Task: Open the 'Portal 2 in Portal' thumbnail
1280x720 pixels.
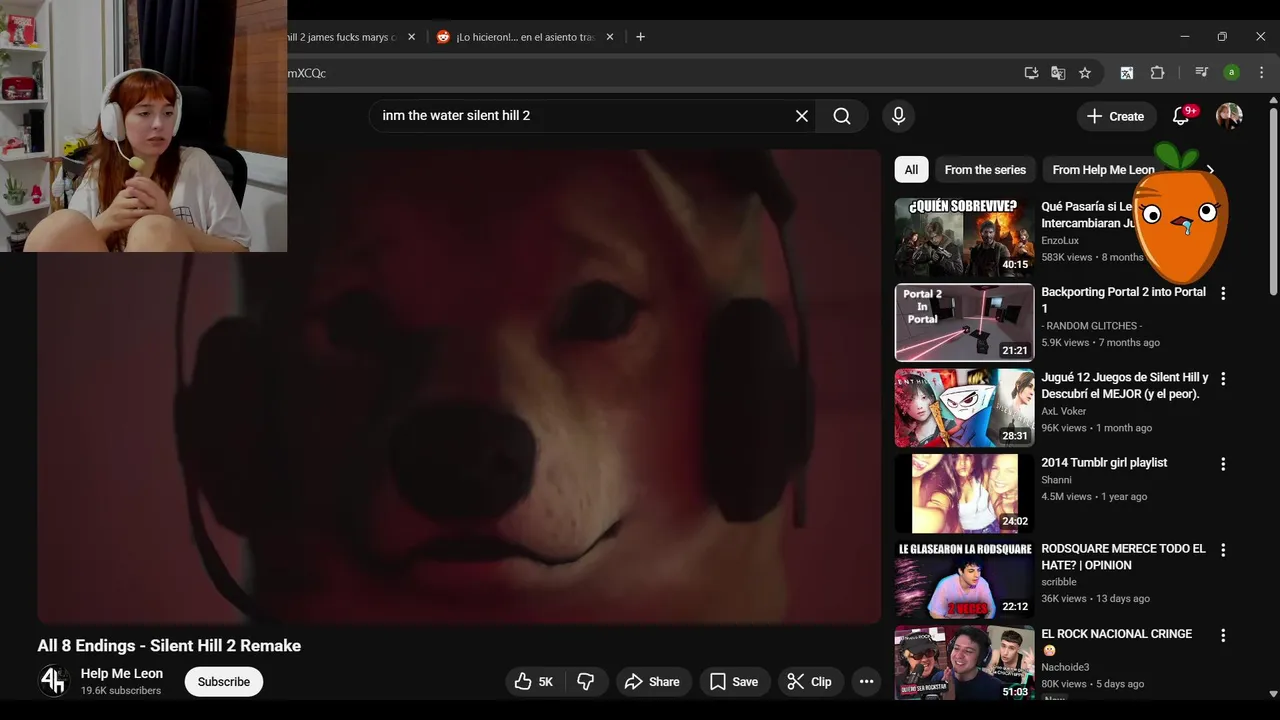Action: 964,322
